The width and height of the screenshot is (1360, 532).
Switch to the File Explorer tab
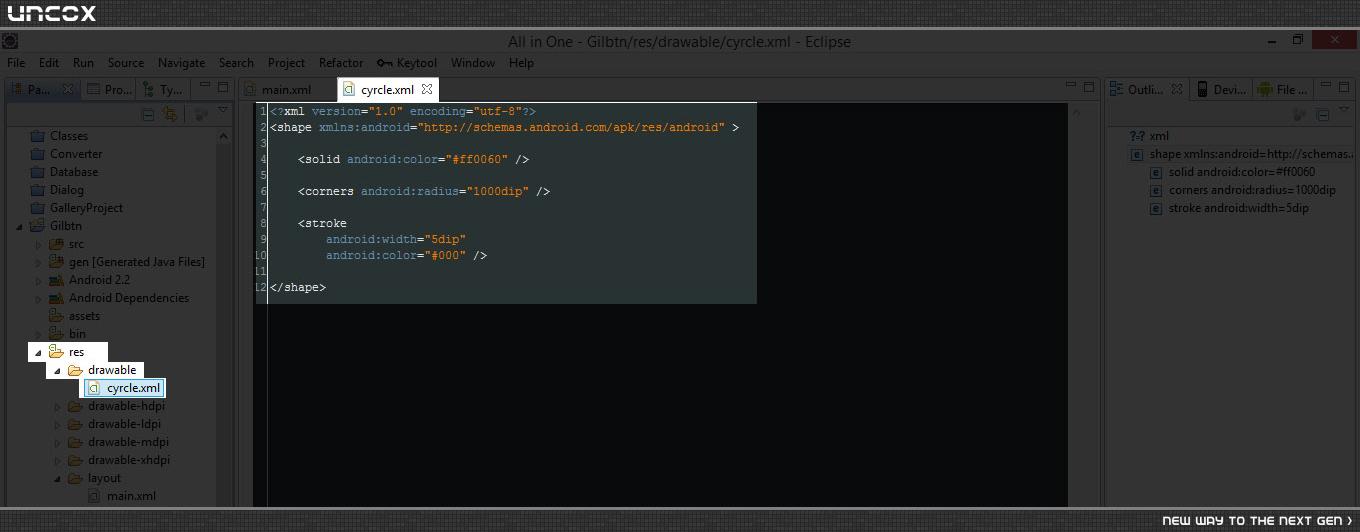[x=1283, y=89]
